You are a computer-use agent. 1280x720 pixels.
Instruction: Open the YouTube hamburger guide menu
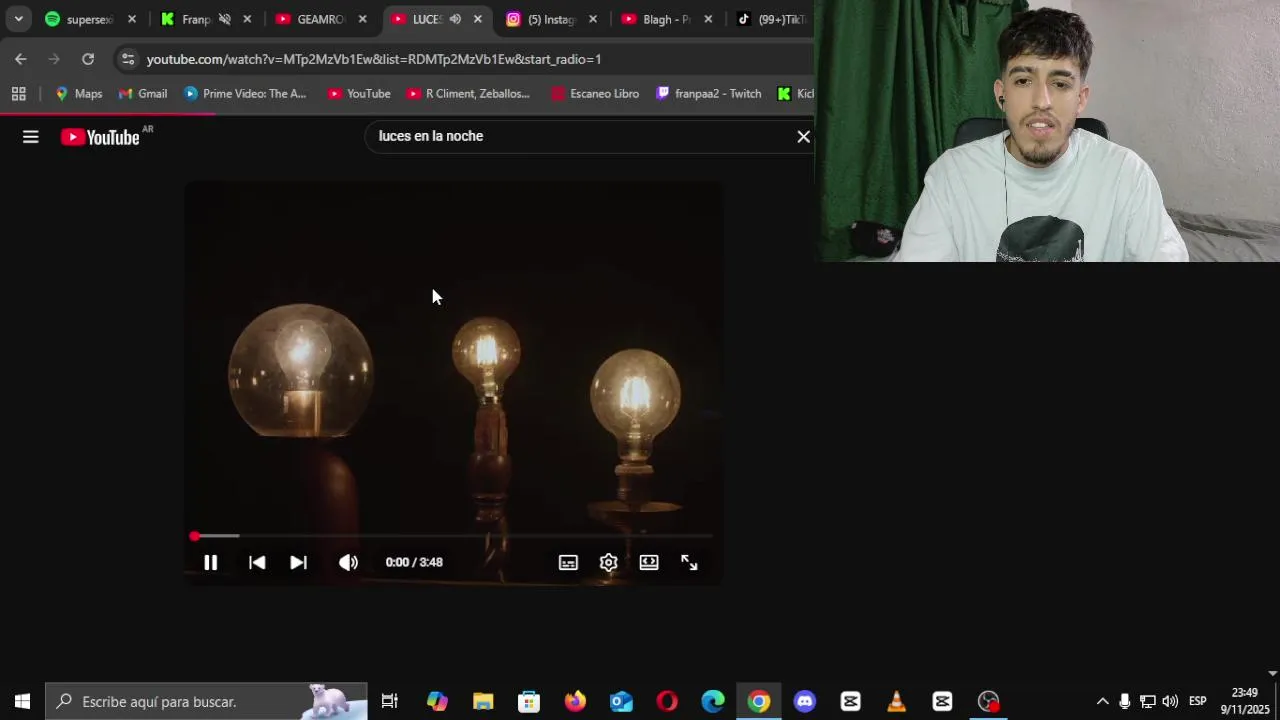pos(31,137)
